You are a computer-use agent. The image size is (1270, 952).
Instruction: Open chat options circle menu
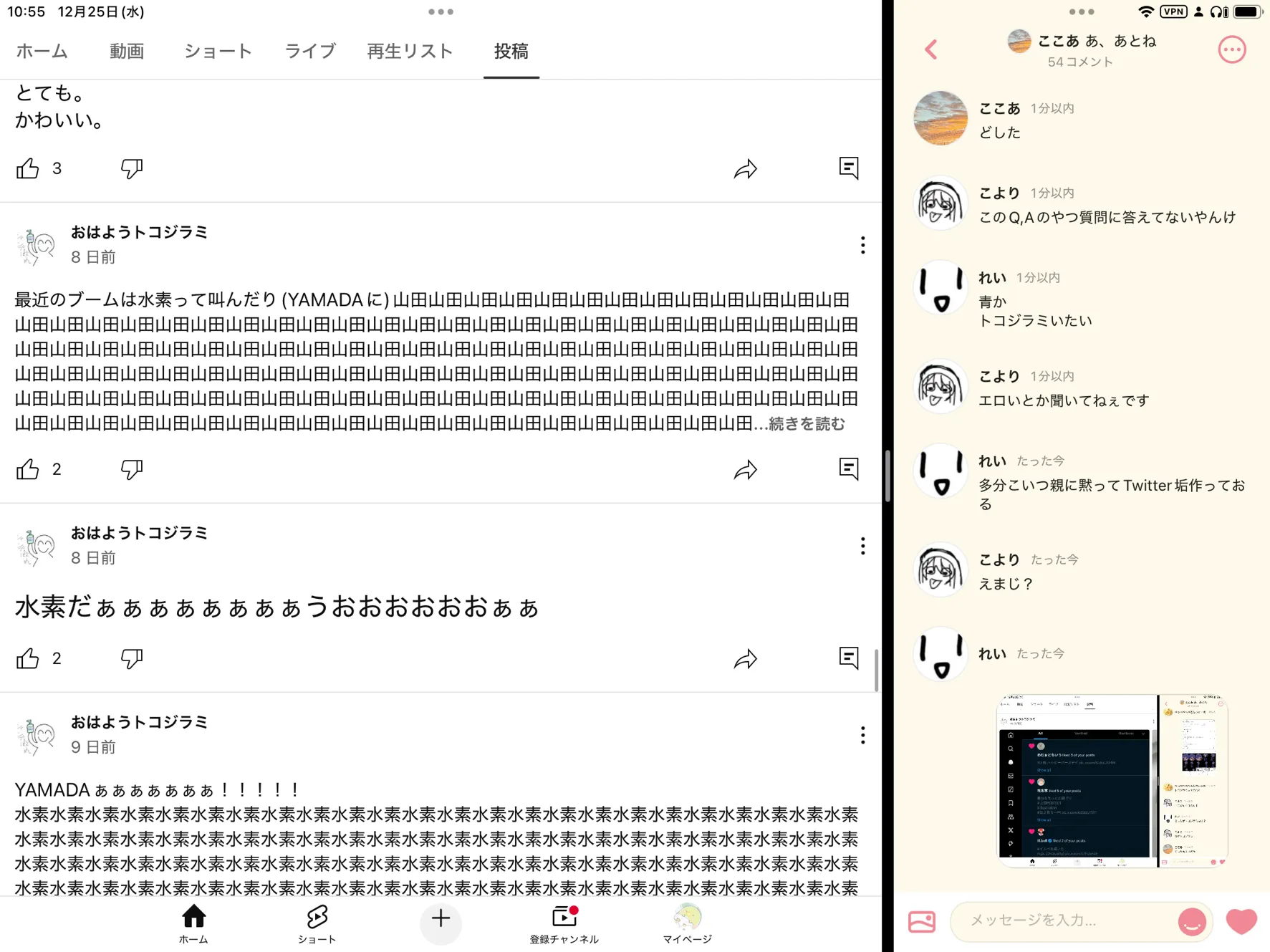[1232, 49]
